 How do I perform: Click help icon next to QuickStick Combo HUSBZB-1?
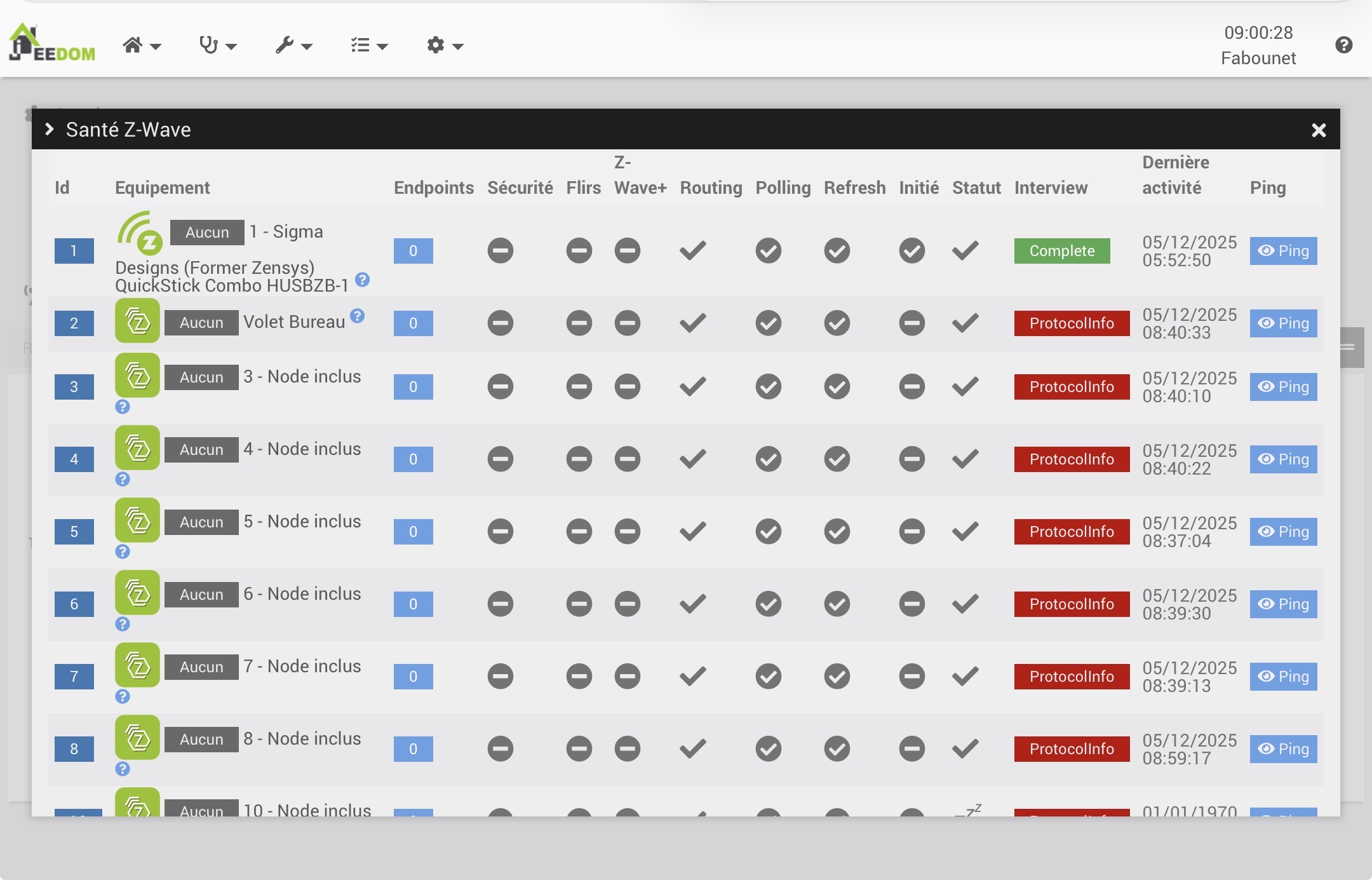click(362, 280)
